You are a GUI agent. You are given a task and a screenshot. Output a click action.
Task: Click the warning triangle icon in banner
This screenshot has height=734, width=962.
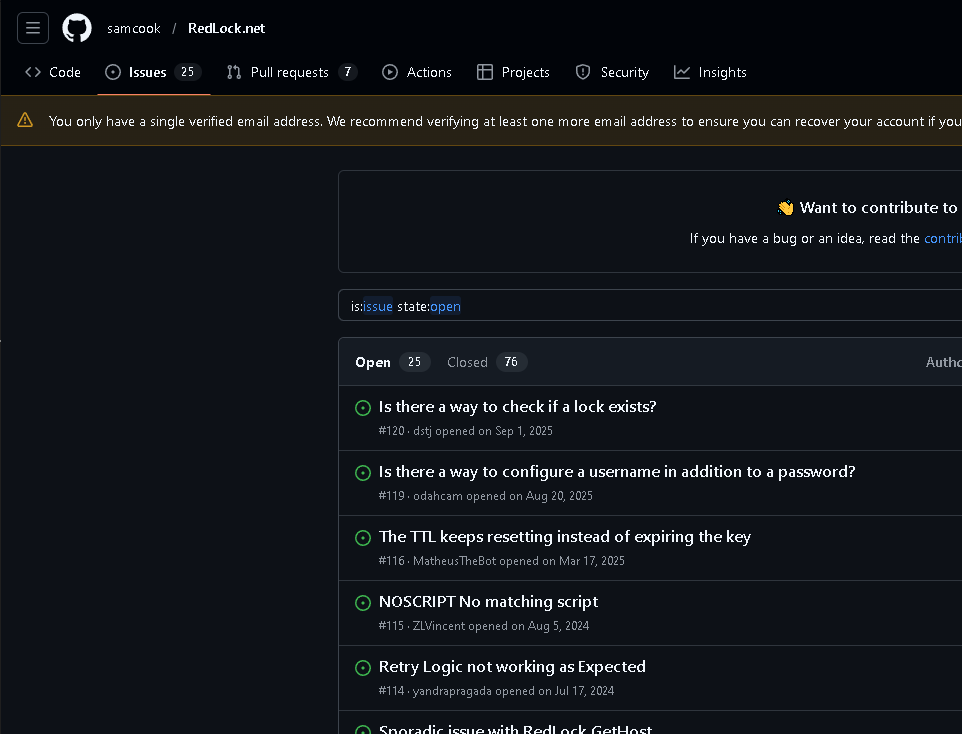(25, 121)
